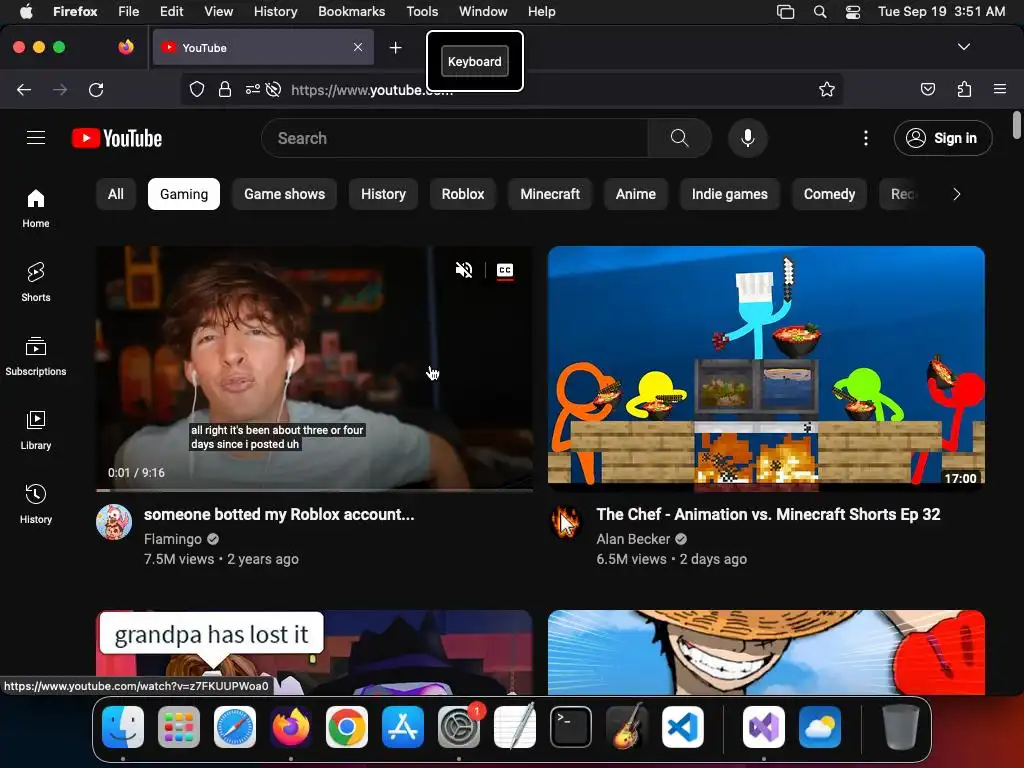Viewport: 1024px width, 768px height.
Task: Open the File menu
Action: 128,12
